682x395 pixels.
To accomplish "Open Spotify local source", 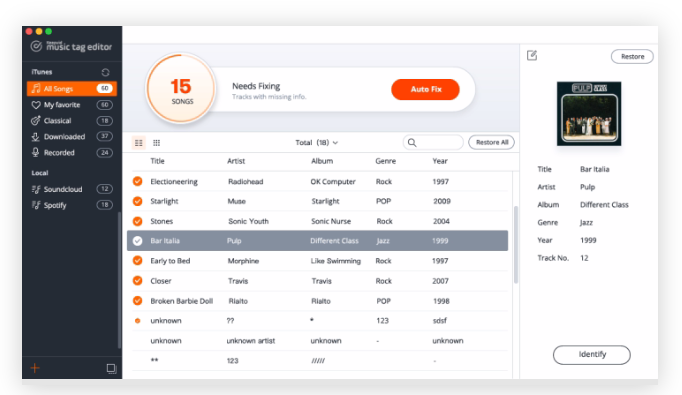I will pyautogui.click(x=72, y=205).
